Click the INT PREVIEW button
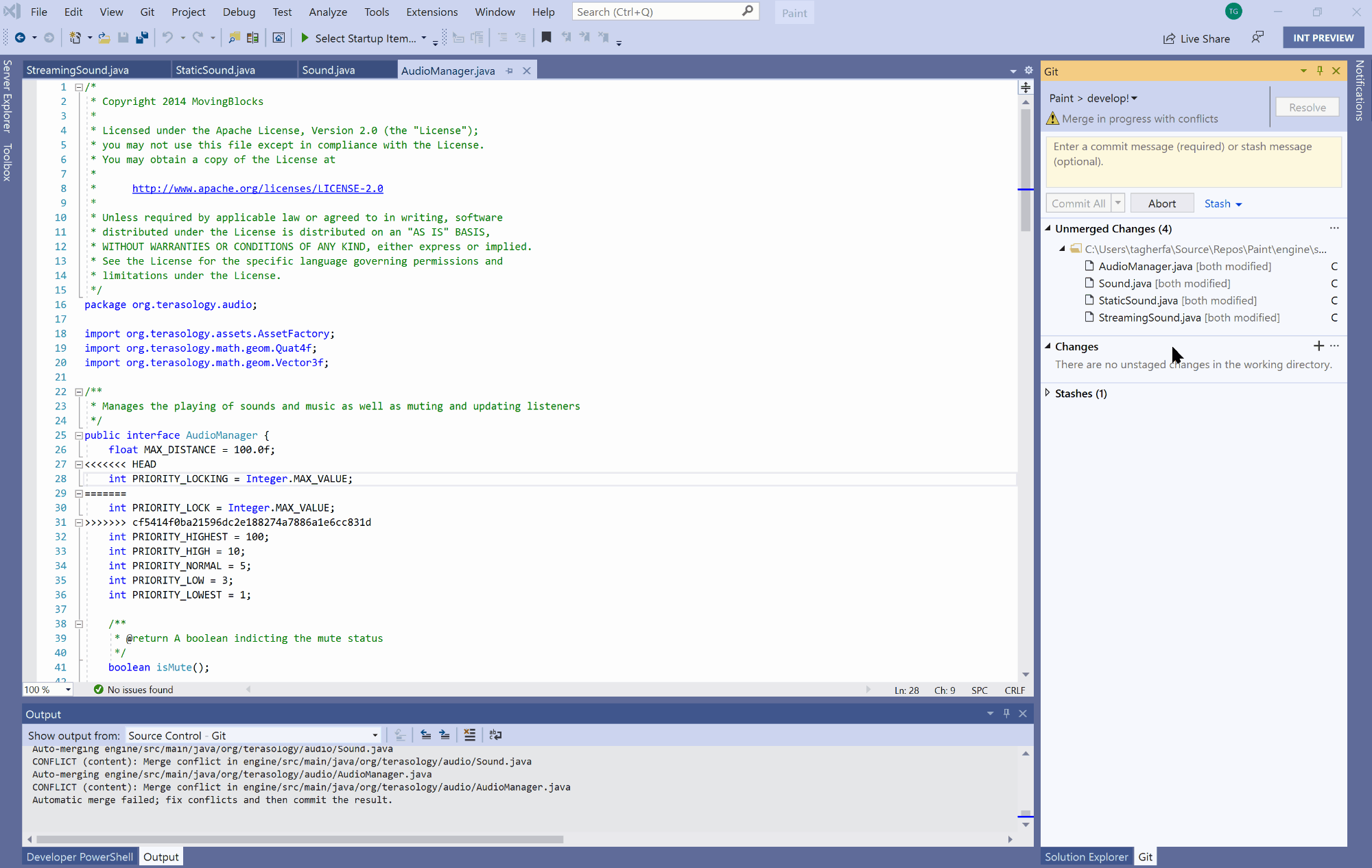This screenshot has height=868, width=1372. point(1323,38)
